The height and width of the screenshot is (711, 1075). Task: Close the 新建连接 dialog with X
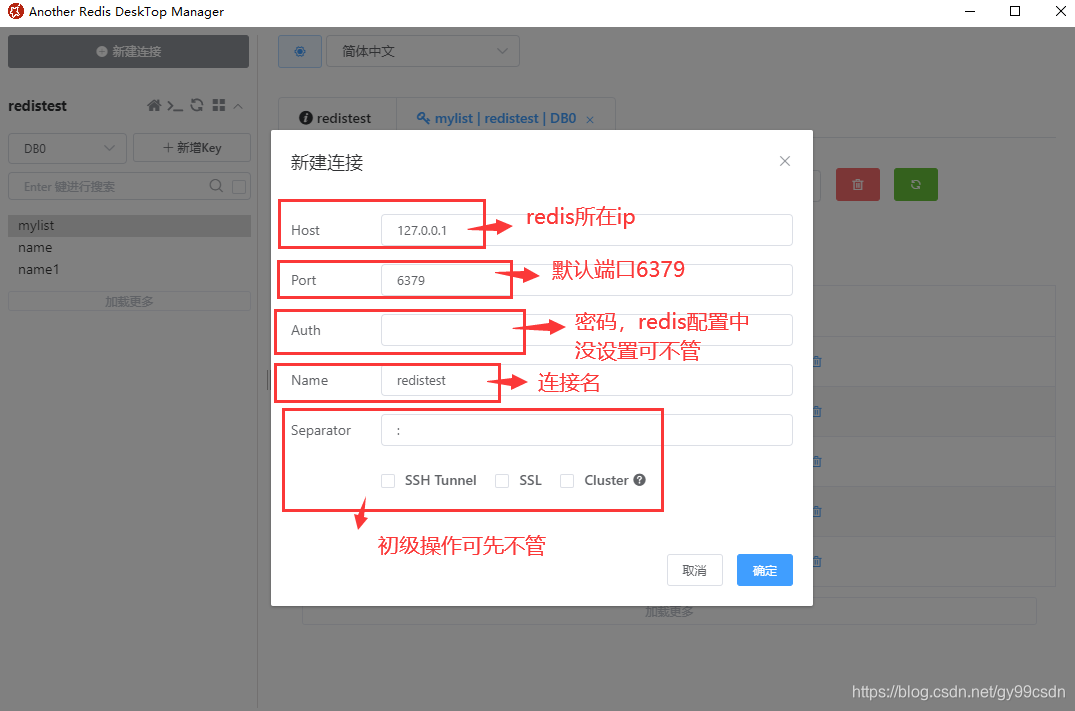pos(785,161)
